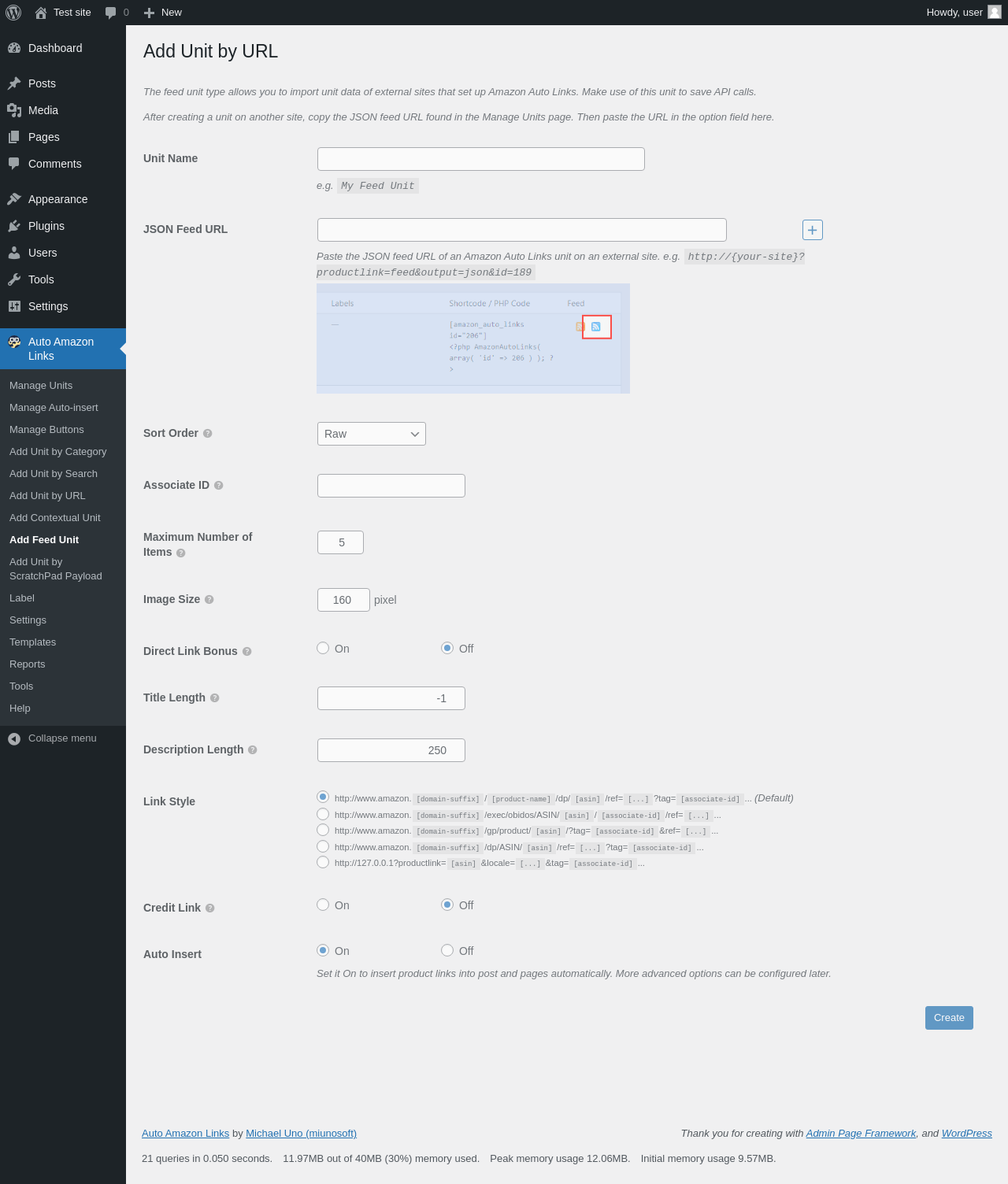Click the Description Length field
The height and width of the screenshot is (1184, 1008).
(x=391, y=750)
